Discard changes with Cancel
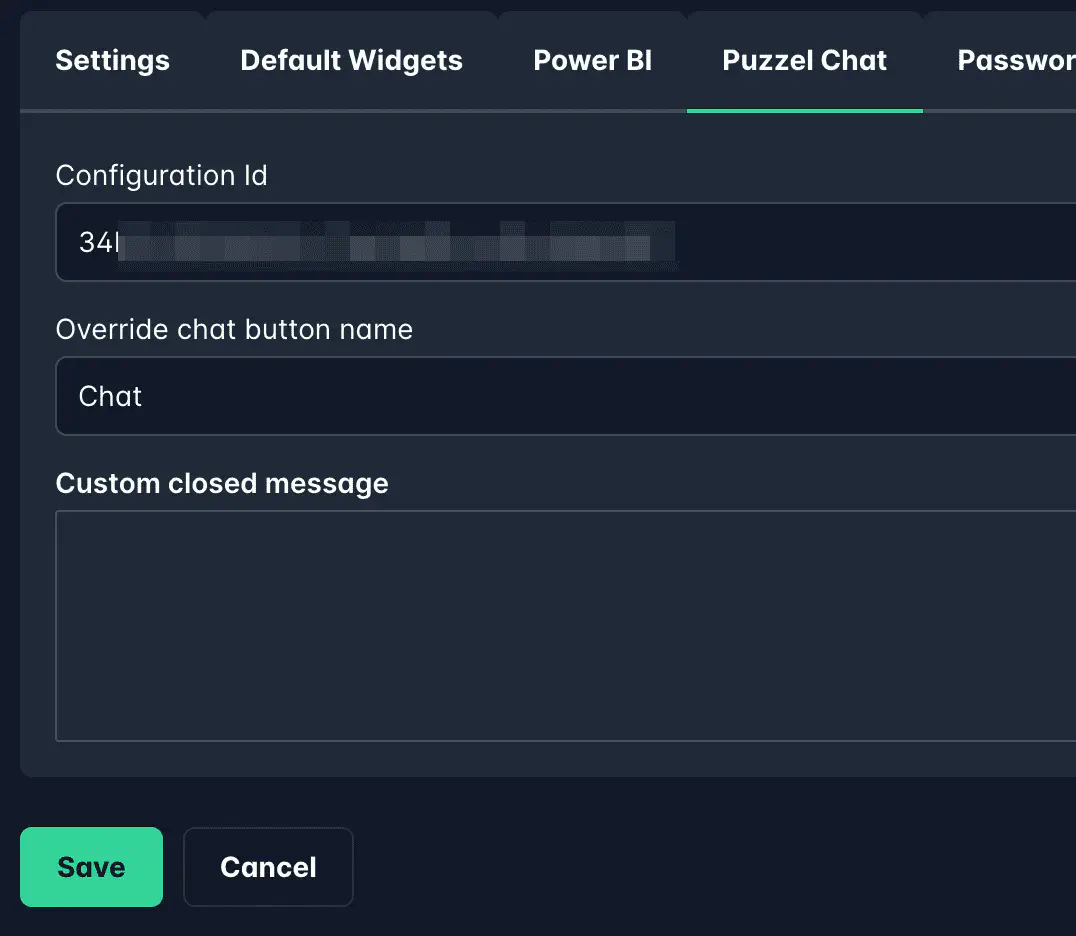Image resolution: width=1076 pixels, height=936 pixels. 268,867
